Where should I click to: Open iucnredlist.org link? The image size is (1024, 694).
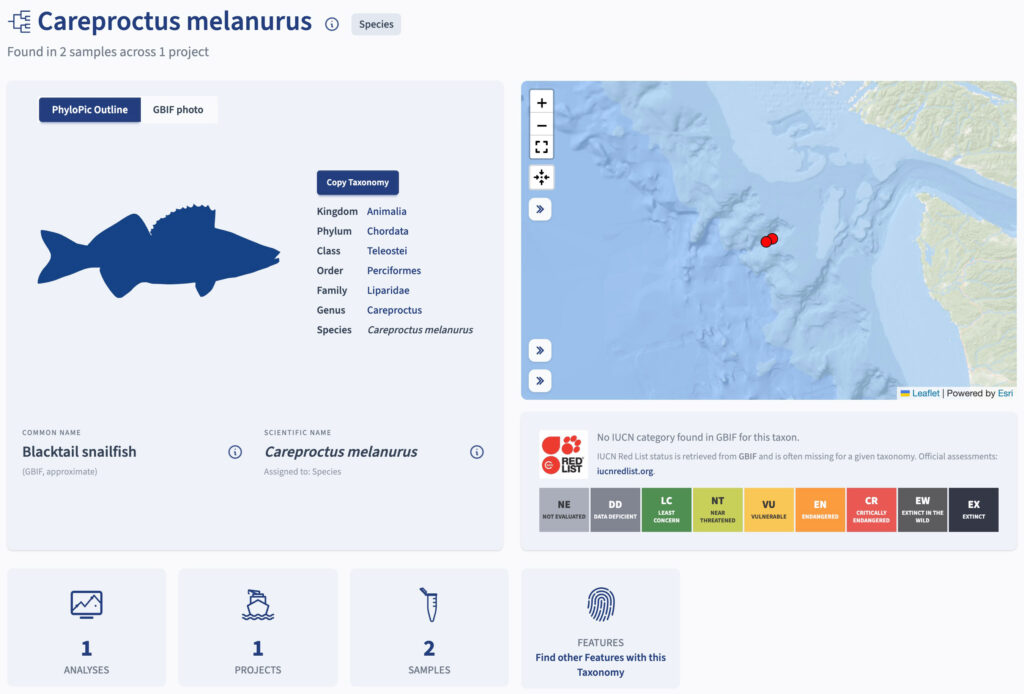pos(624,471)
